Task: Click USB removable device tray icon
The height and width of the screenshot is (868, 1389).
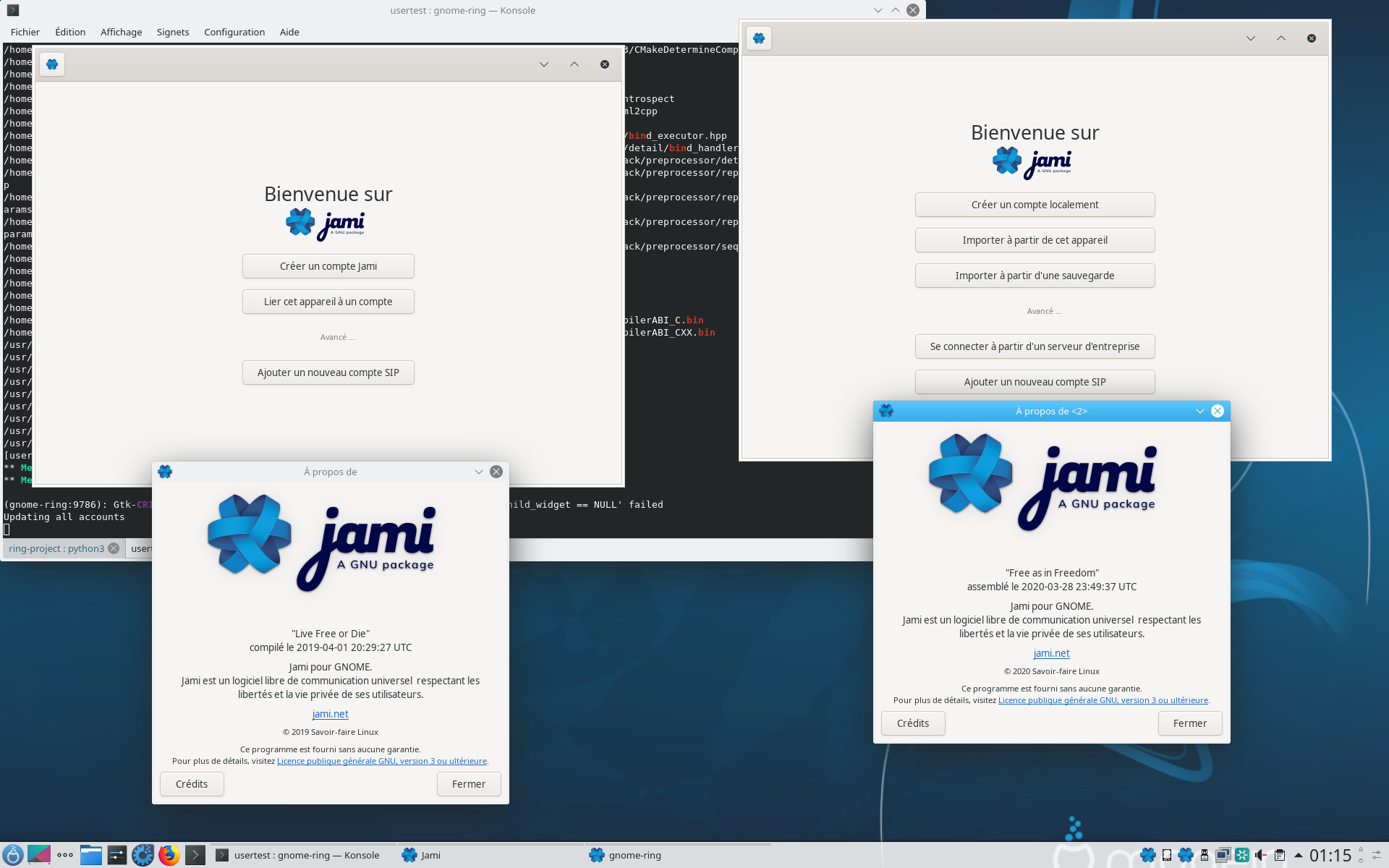Action: [x=1205, y=855]
